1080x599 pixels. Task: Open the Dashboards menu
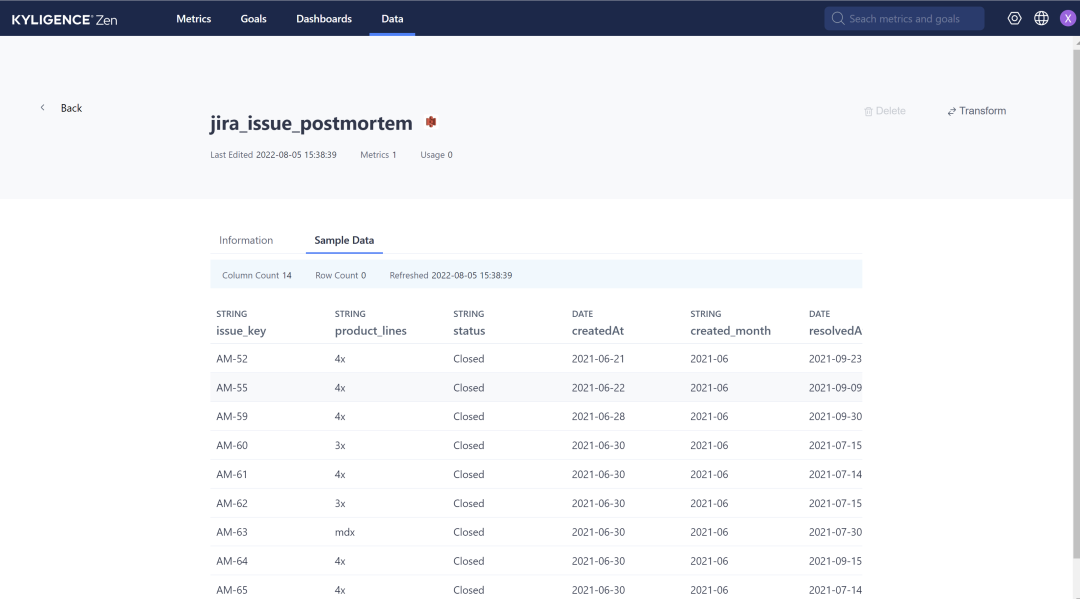[x=324, y=19]
